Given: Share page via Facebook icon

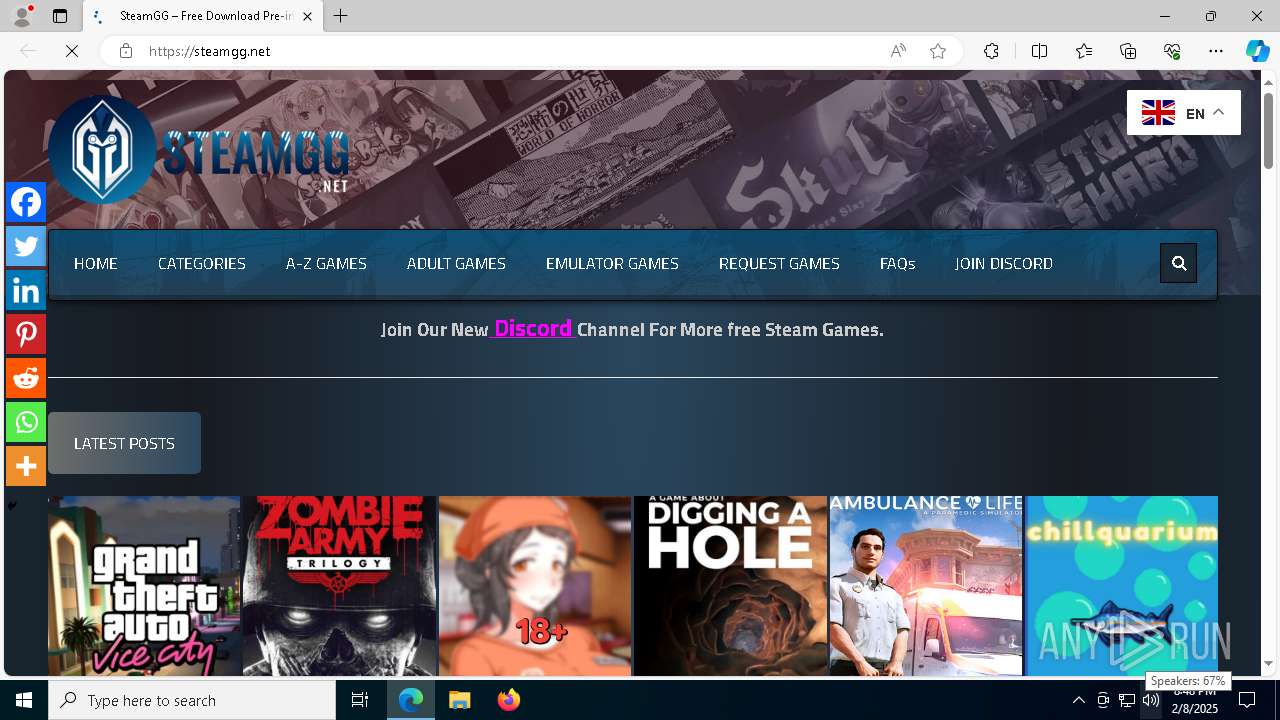Looking at the screenshot, I should coord(26,202).
